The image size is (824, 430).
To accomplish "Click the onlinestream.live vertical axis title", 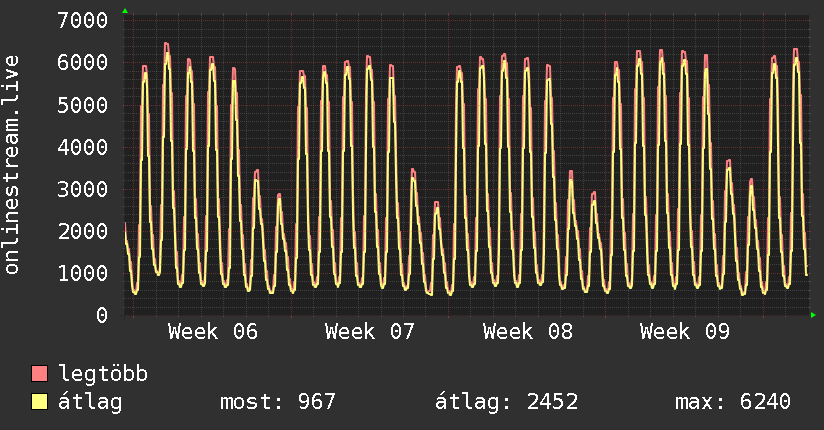I will click(12, 165).
